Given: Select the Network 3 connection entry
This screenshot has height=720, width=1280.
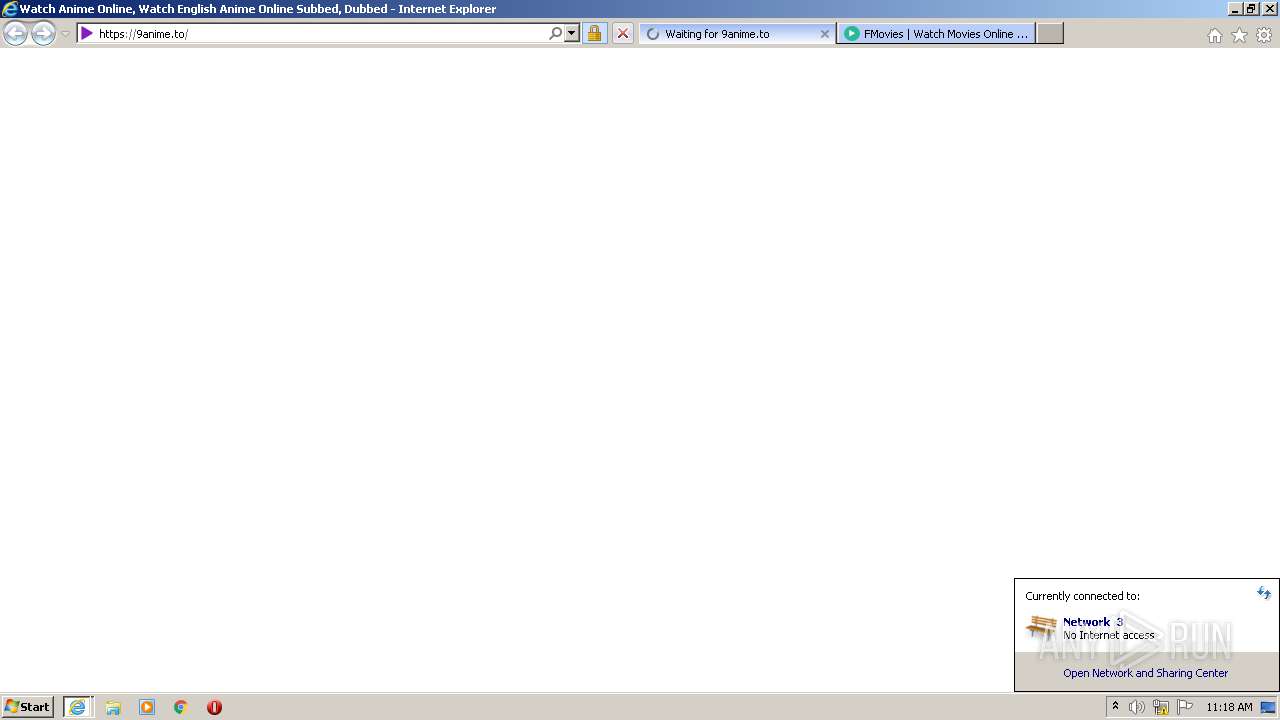Looking at the screenshot, I should click(x=1147, y=628).
